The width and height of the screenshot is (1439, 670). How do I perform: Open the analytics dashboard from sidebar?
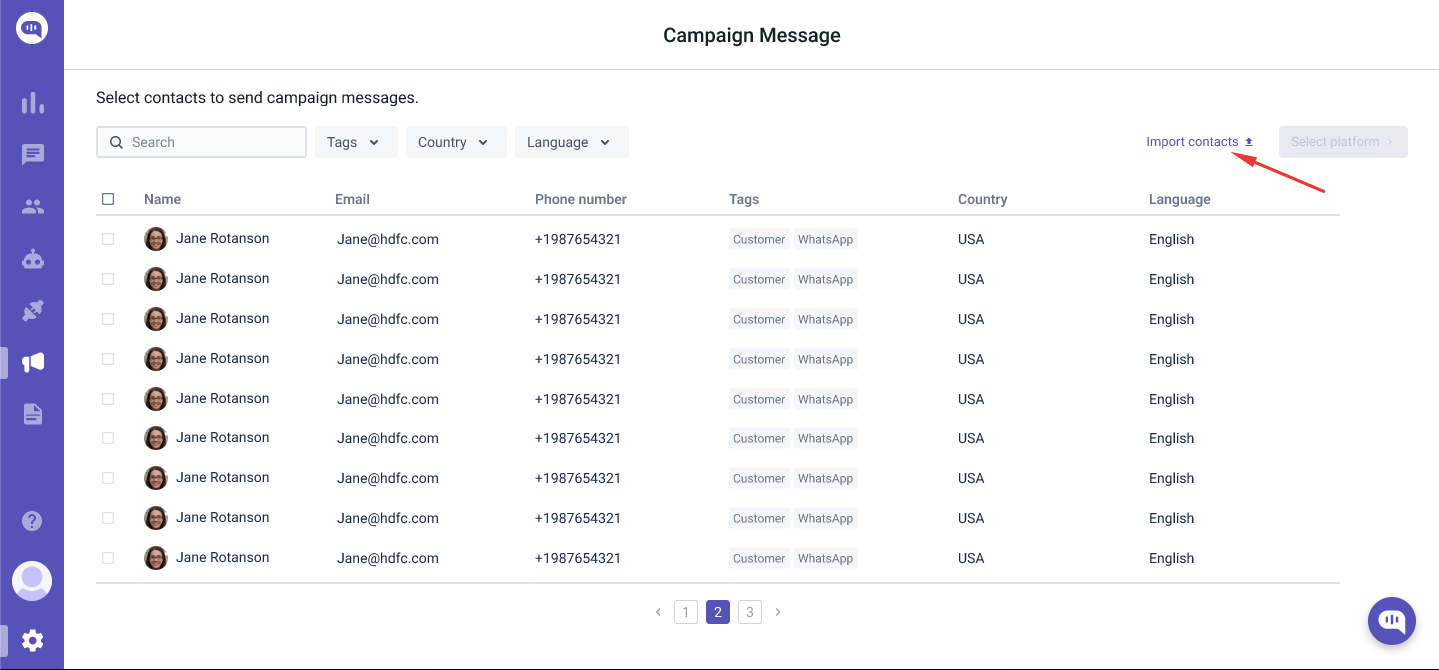click(x=32, y=103)
